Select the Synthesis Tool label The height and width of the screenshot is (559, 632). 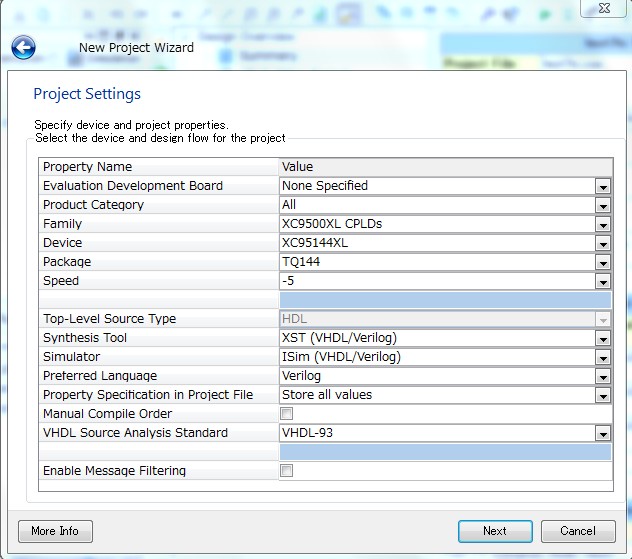85,338
